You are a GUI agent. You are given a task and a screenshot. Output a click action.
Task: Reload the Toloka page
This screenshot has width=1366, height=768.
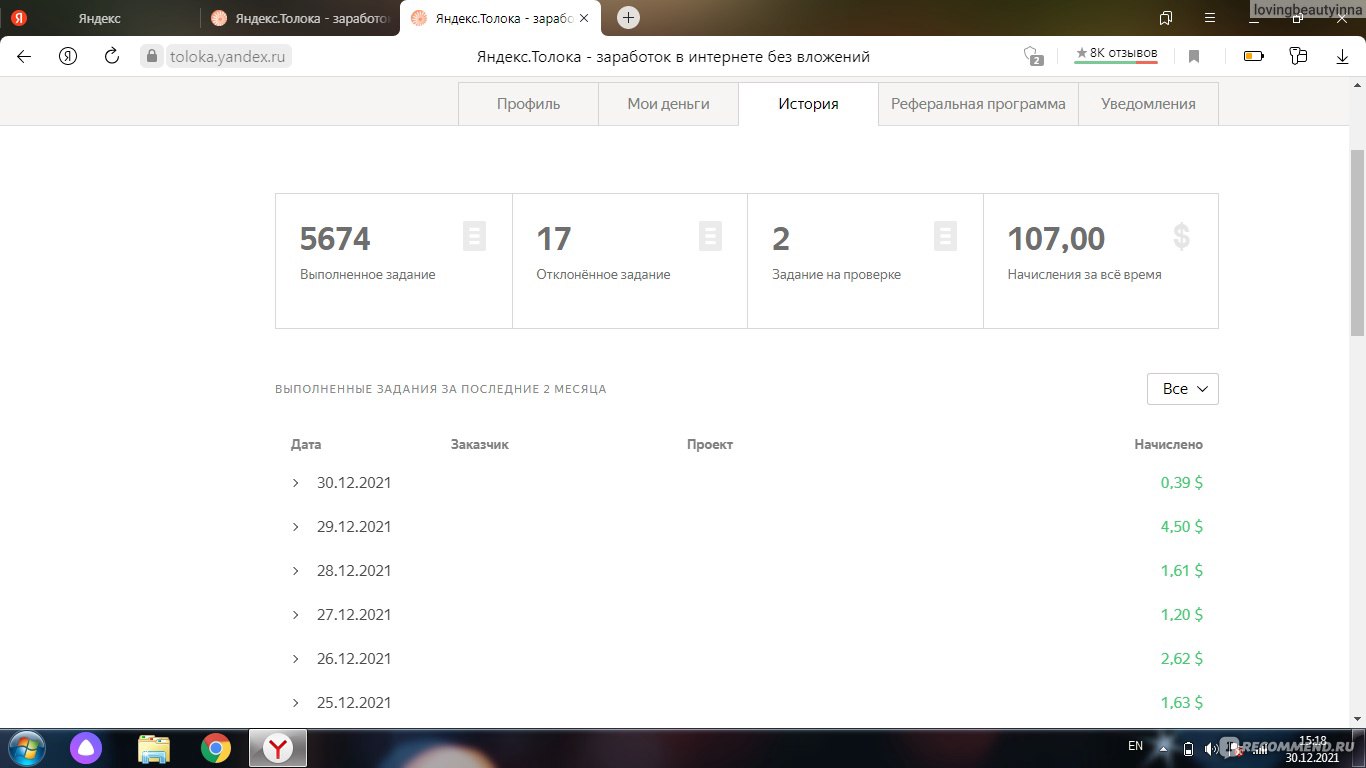tap(112, 56)
